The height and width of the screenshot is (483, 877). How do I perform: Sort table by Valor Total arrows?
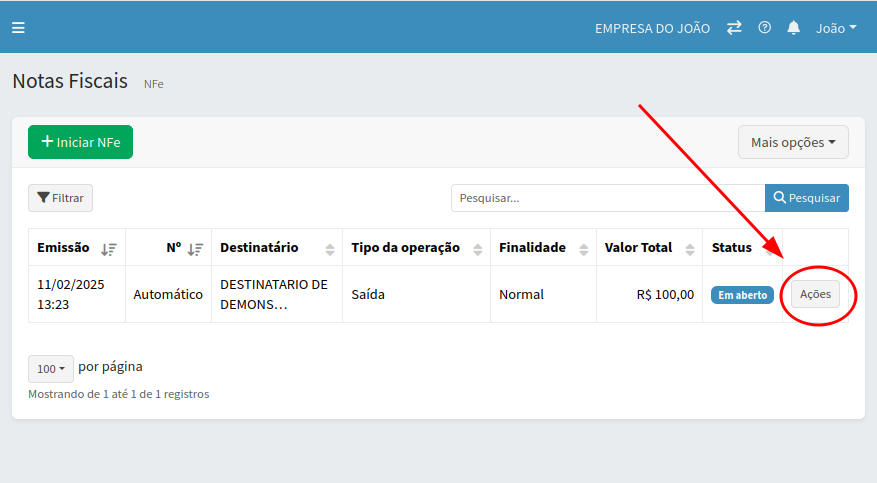click(689, 249)
